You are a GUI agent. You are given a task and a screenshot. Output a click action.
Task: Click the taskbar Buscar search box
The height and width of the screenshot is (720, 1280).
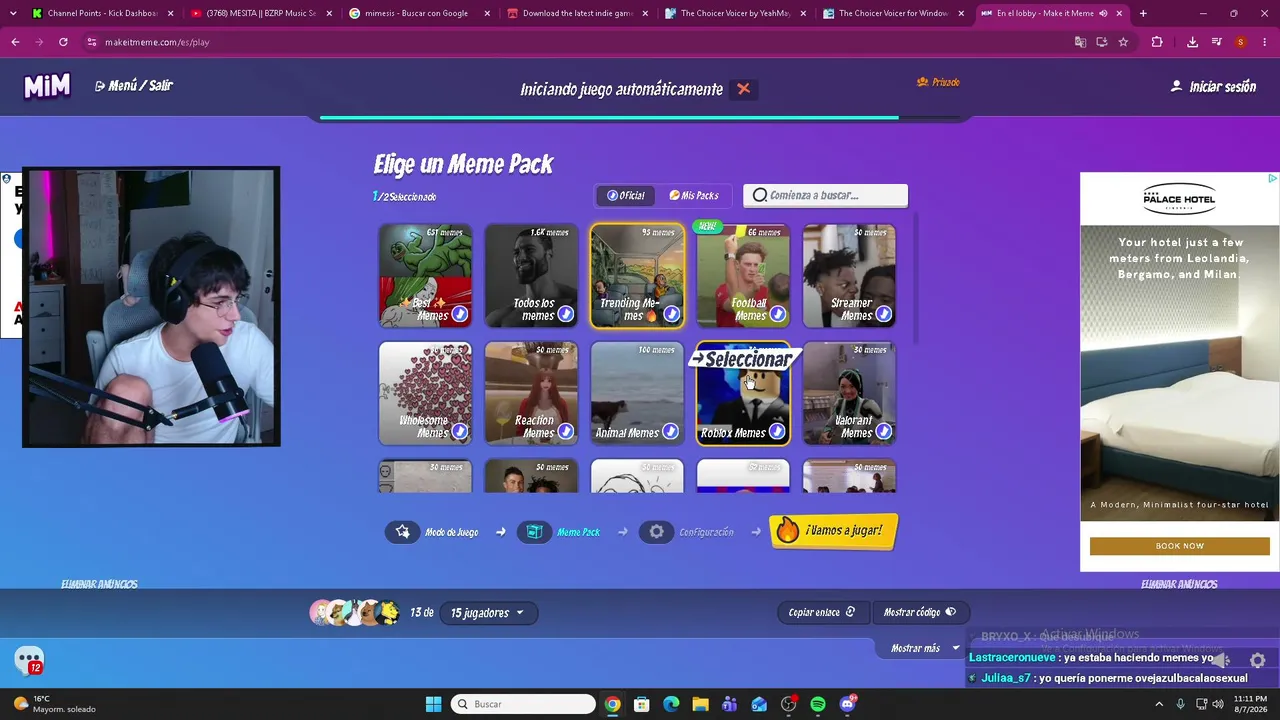tap(524, 704)
